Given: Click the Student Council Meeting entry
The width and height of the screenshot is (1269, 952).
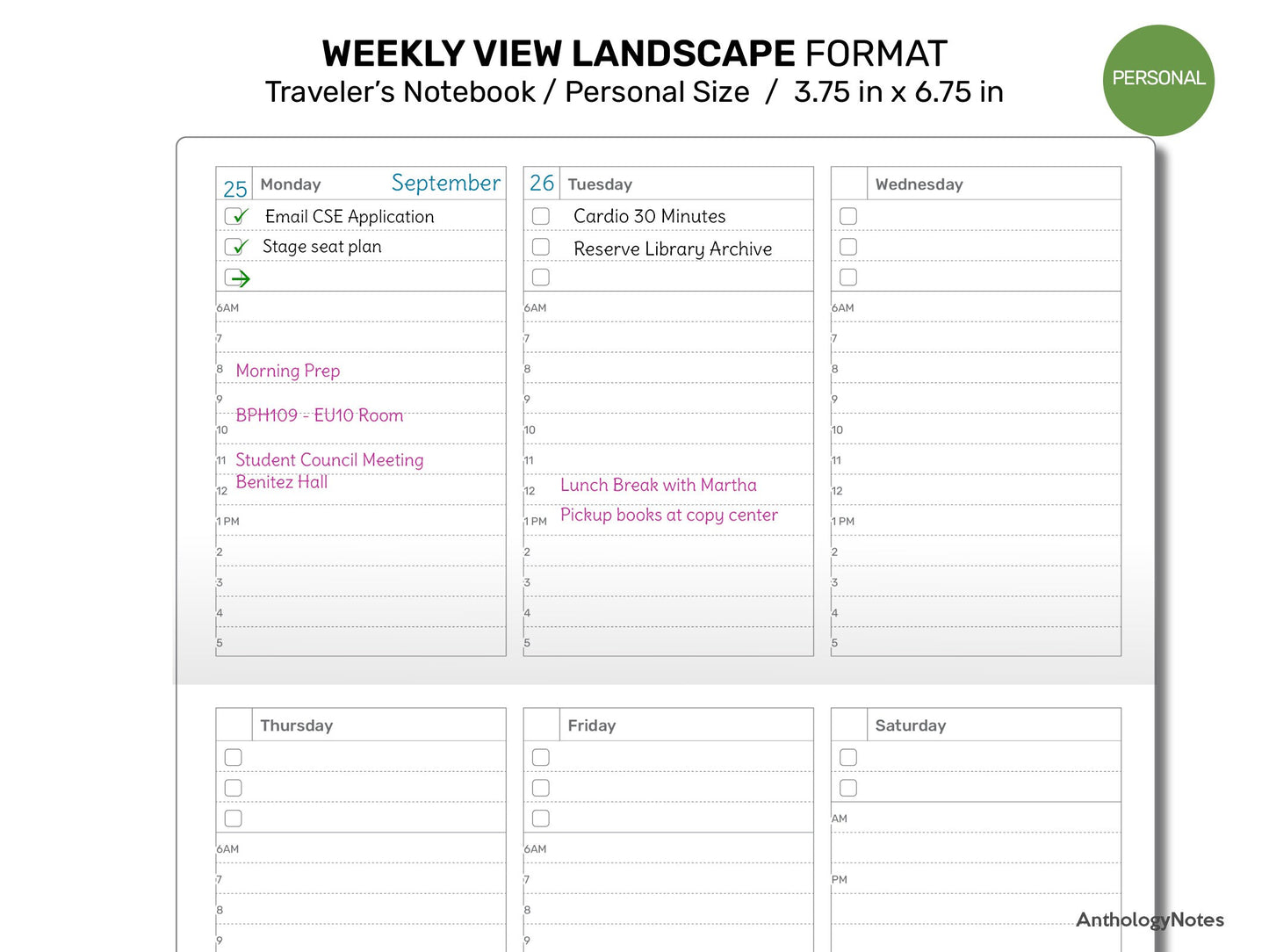Looking at the screenshot, I should coord(329,460).
